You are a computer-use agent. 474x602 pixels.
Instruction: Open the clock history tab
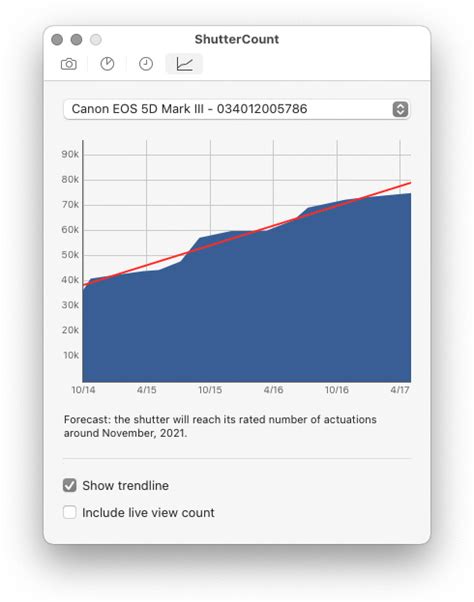(x=146, y=64)
